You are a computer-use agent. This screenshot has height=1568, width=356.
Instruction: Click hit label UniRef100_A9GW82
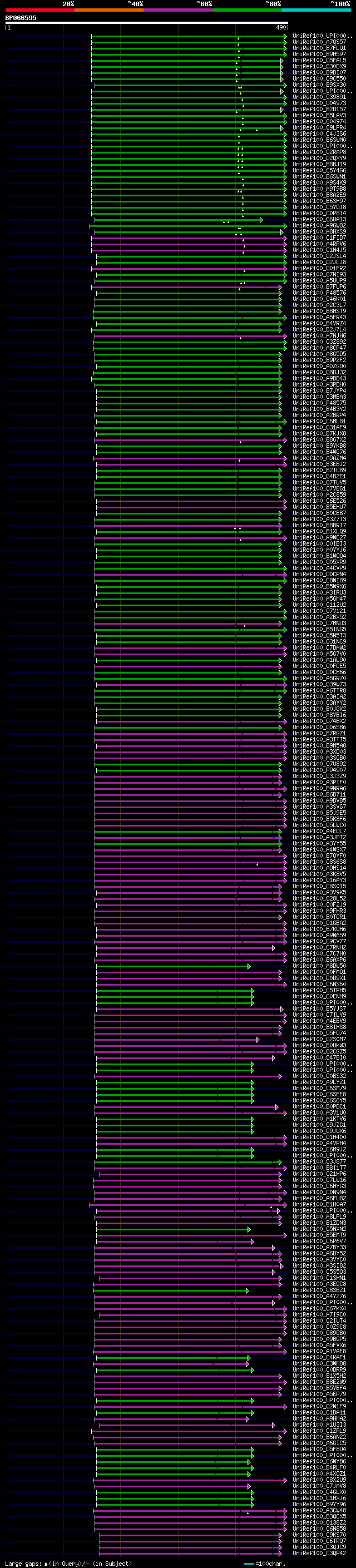tap(319, 226)
